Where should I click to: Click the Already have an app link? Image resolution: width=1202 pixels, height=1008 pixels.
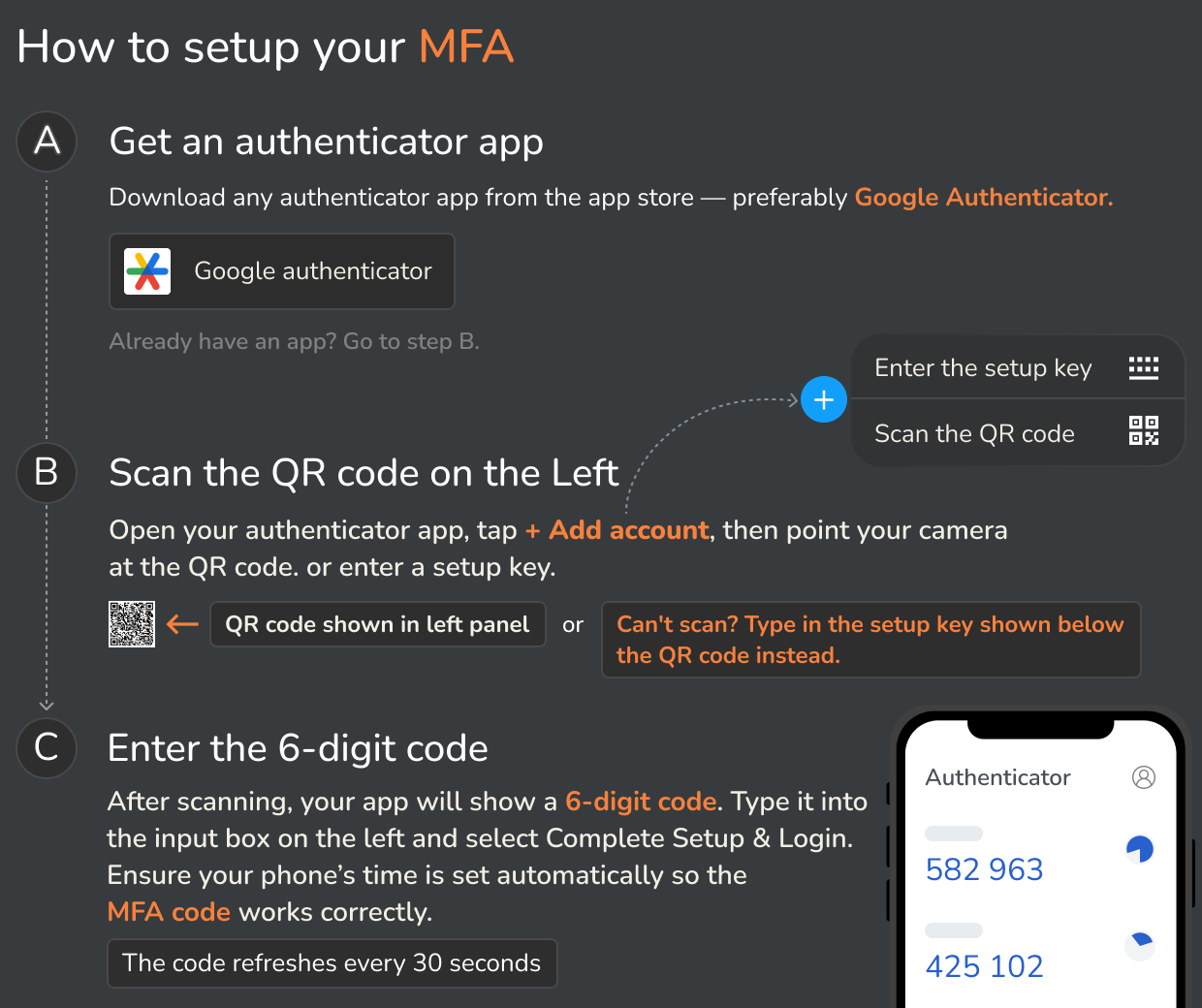[x=294, y=341]
